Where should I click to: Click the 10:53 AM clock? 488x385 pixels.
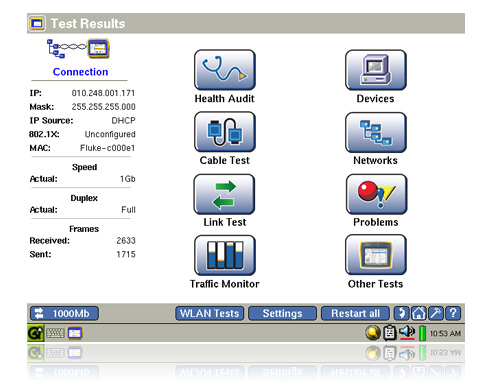(x=445, y=333)
